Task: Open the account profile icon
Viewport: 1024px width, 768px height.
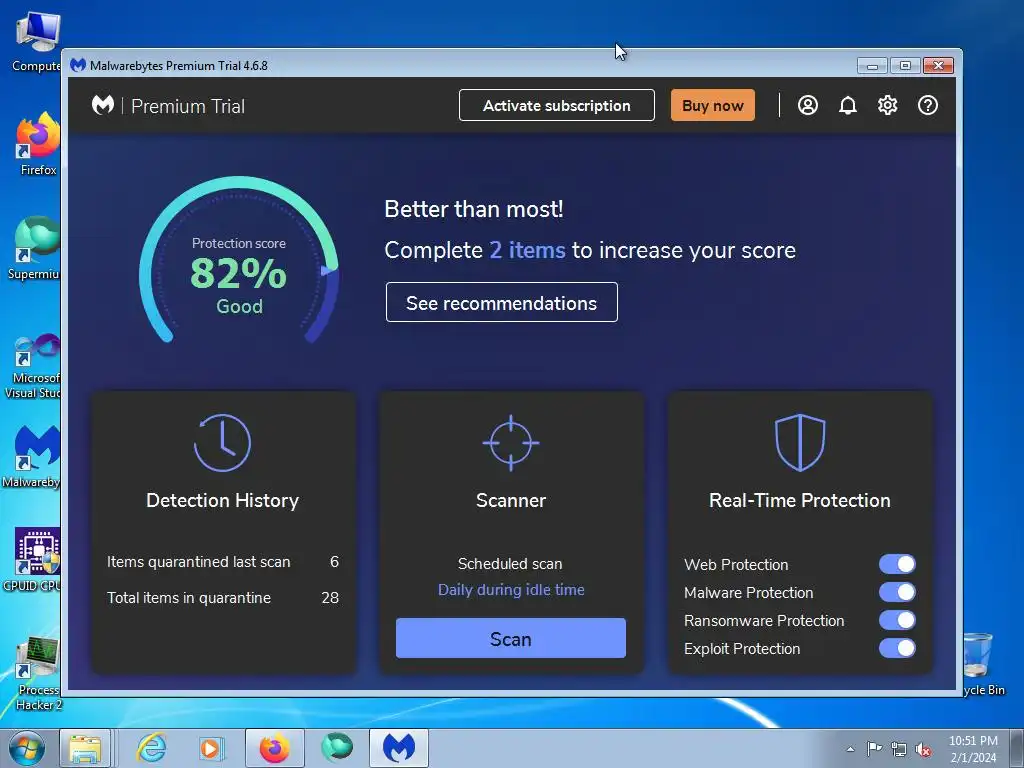Action: pos(807,105)
